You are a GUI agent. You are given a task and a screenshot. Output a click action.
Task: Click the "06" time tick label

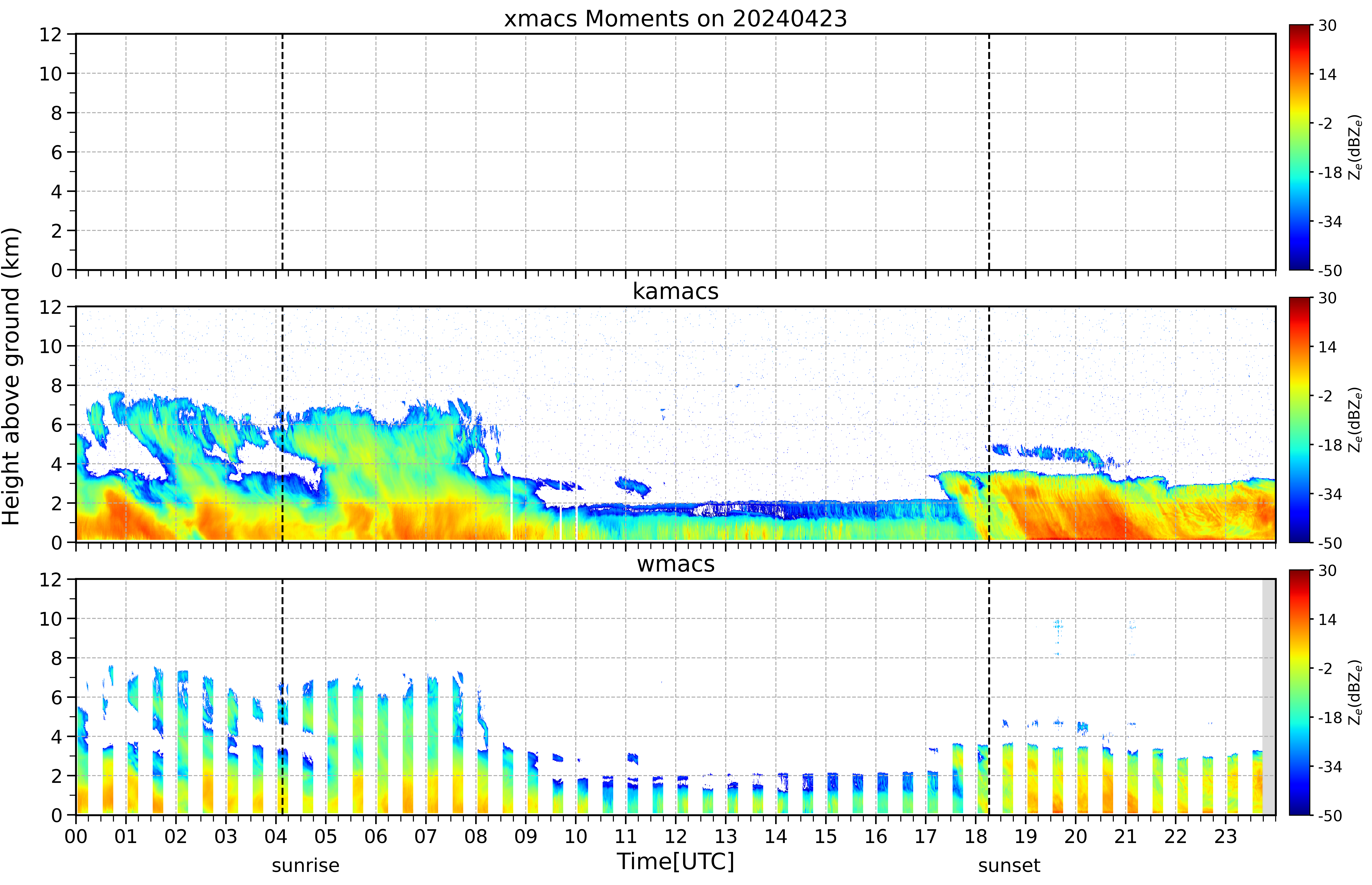click(376, 837)
